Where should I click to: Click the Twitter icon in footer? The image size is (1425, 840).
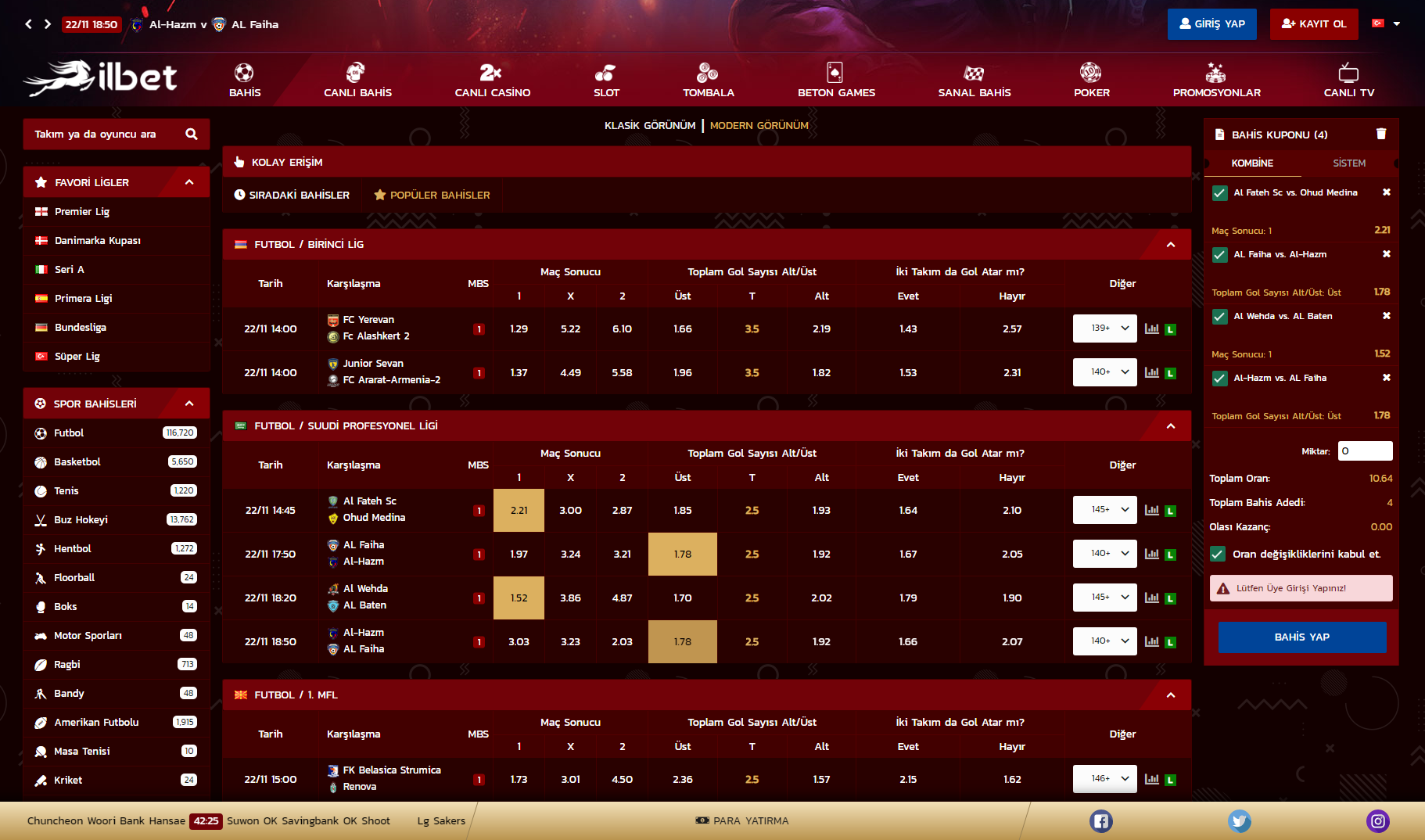tap(1239, 821)
